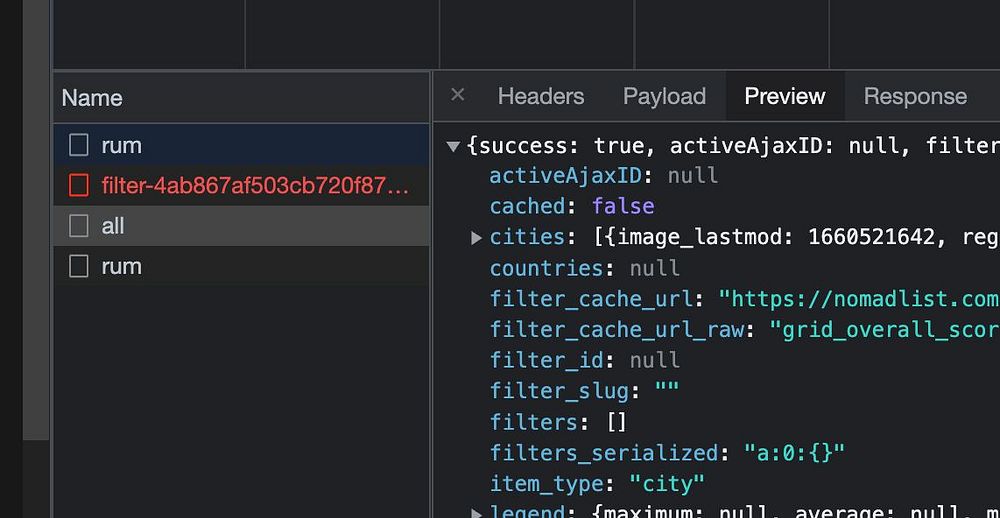This screenshot has width=1000, height=518.
Task: Select the red filter-4ab867af503cb720f87 request
Action: click(x=241, y=186)
